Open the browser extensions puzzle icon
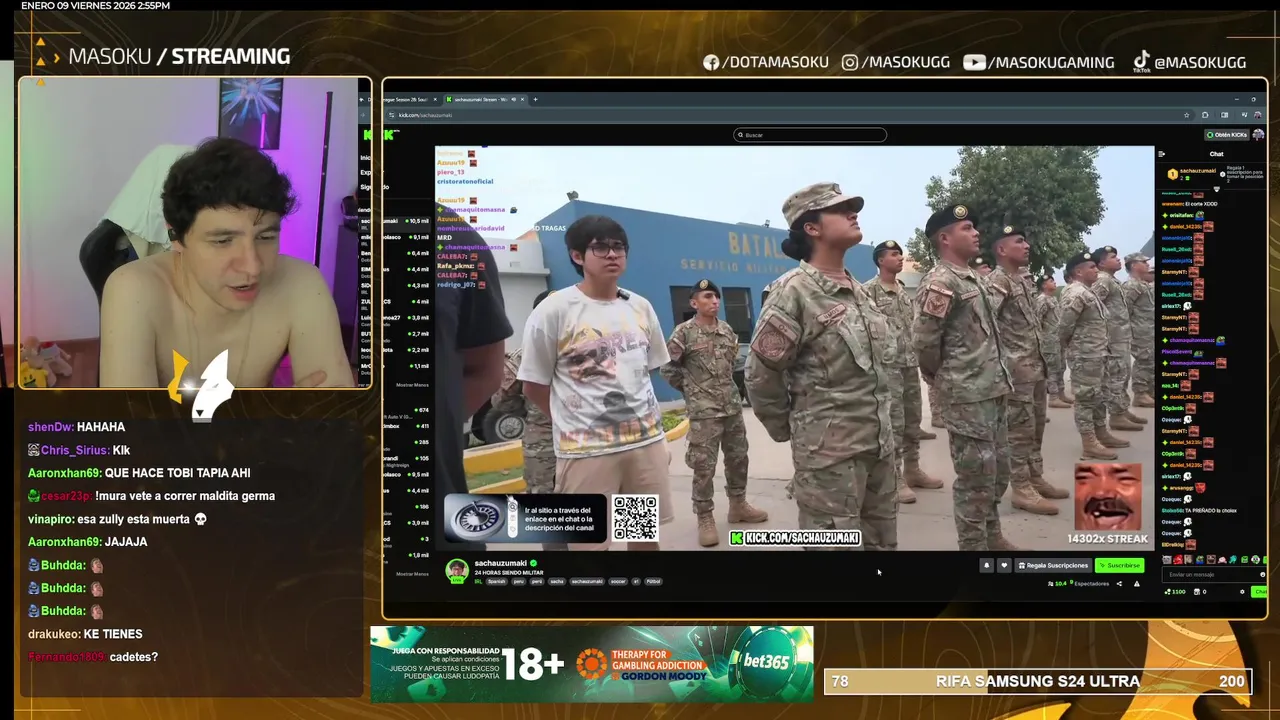The height and width of the screenshot is (720, 1280). pos(1205,115)
